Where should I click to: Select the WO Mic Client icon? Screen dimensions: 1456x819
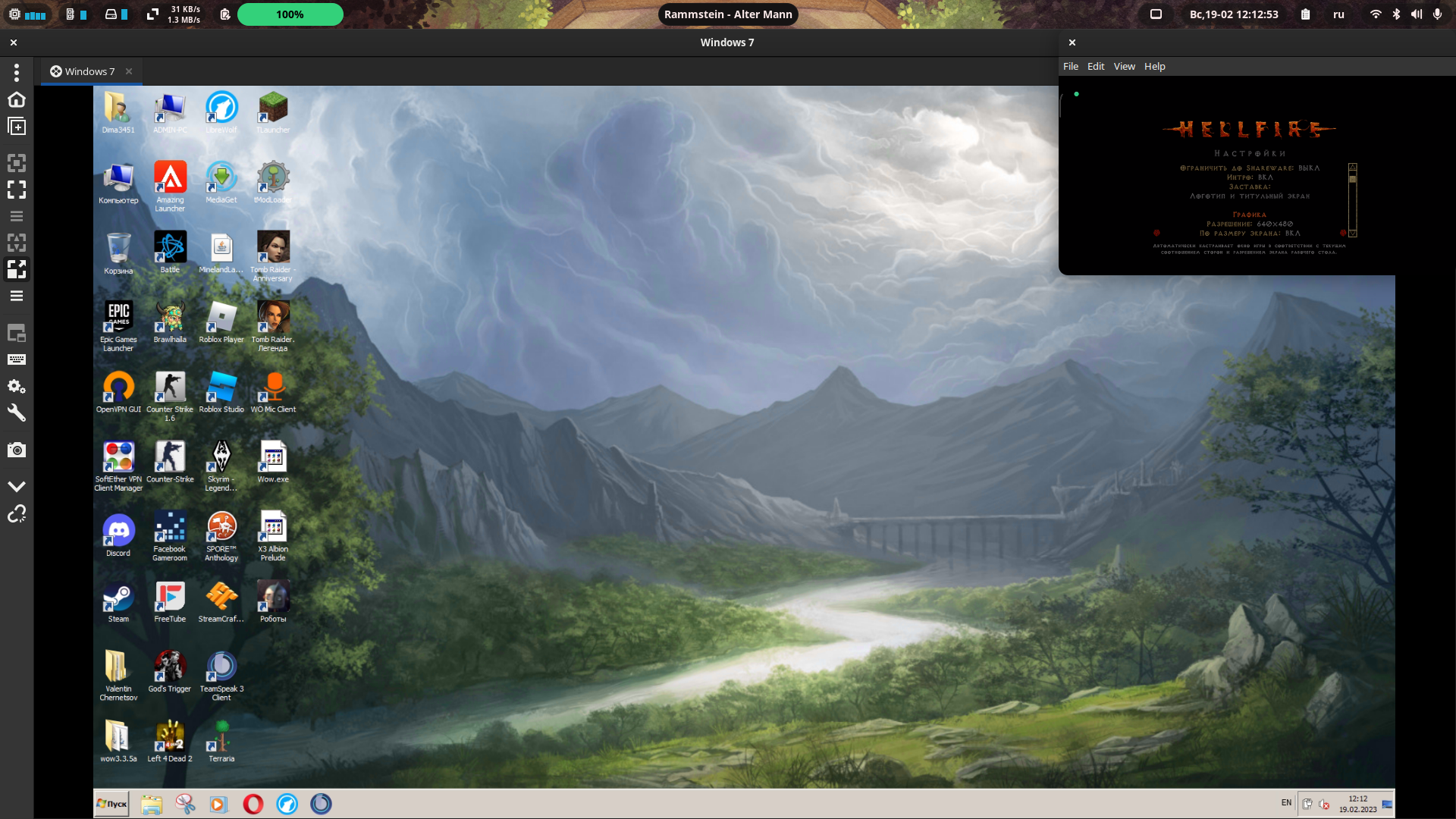point(273,392)
